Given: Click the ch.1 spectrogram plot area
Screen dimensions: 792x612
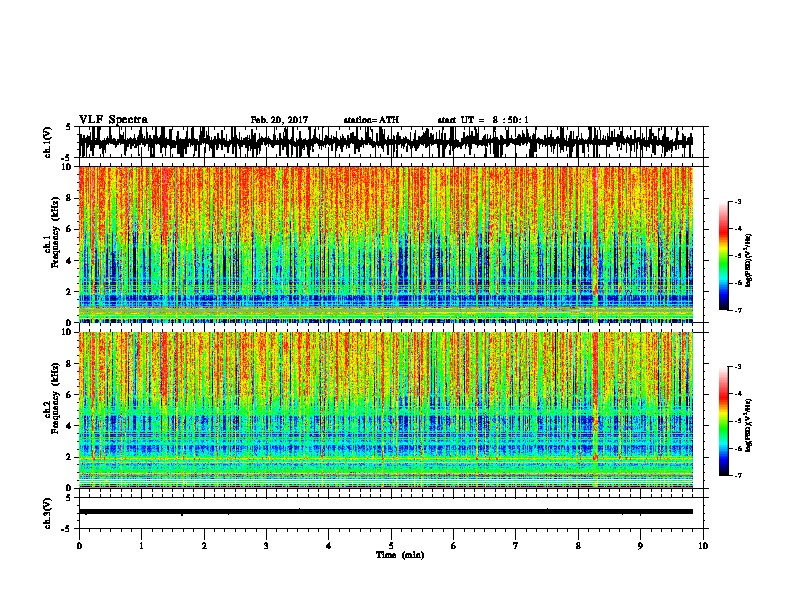Looking at the screenshot, I should point(385,244).
